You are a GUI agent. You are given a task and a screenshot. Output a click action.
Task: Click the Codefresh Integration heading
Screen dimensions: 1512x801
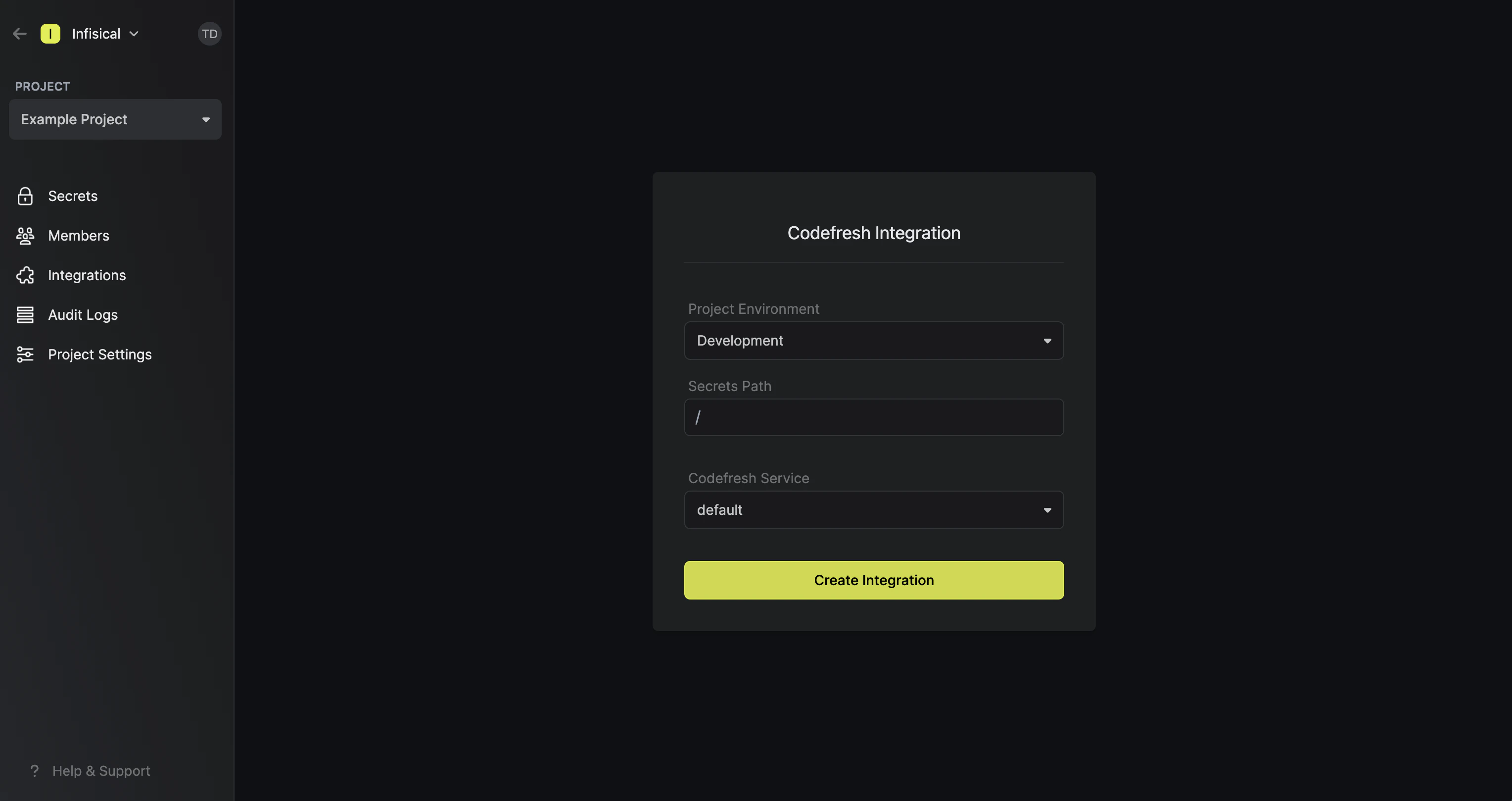coord(874,233)
